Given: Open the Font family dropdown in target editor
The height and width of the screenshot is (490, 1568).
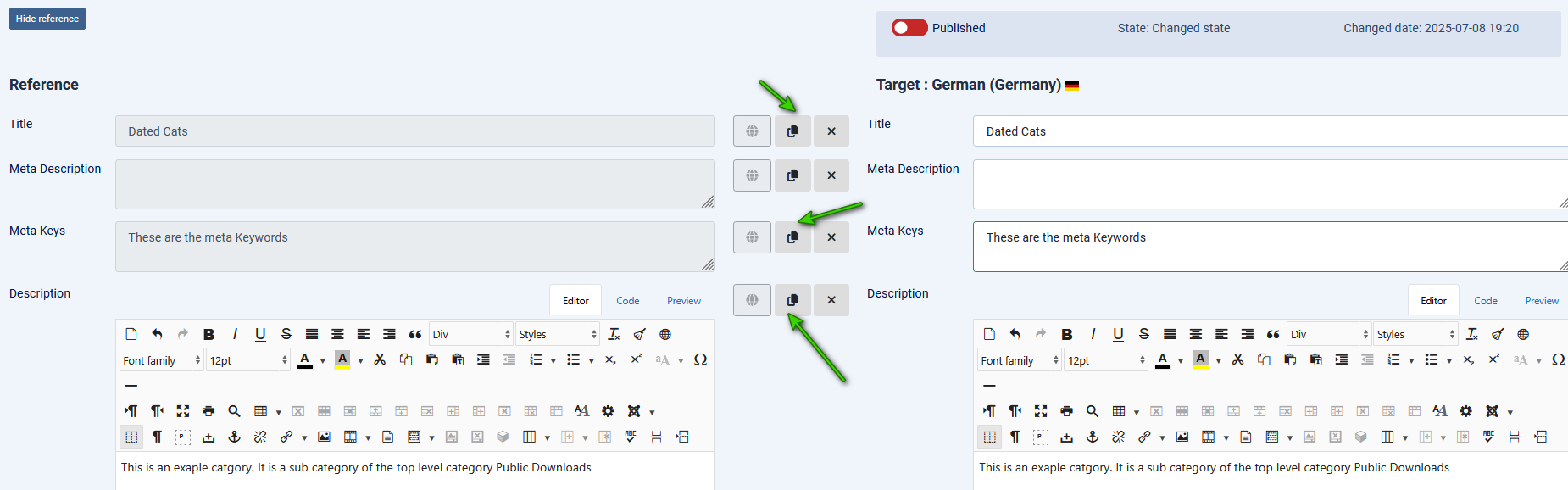Looking at the screenshot, I should 1020,360.
